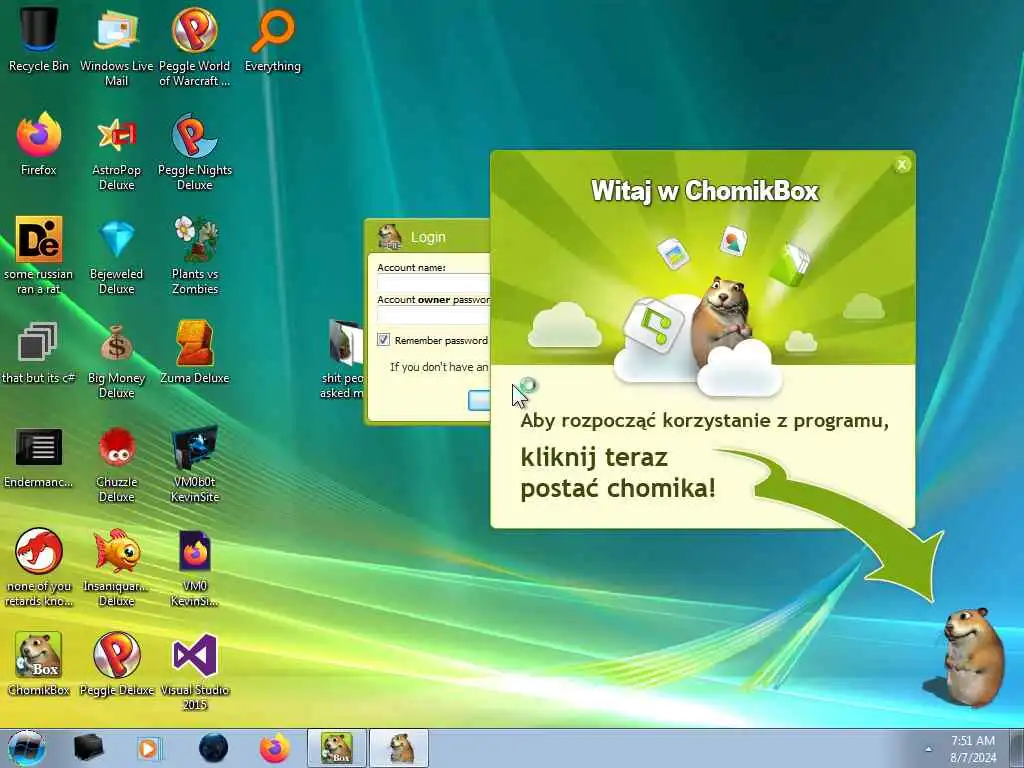Viewport: 1024px width, 768px height.
Task: Show hidden system tray icons
Action: tap(928, 749)
